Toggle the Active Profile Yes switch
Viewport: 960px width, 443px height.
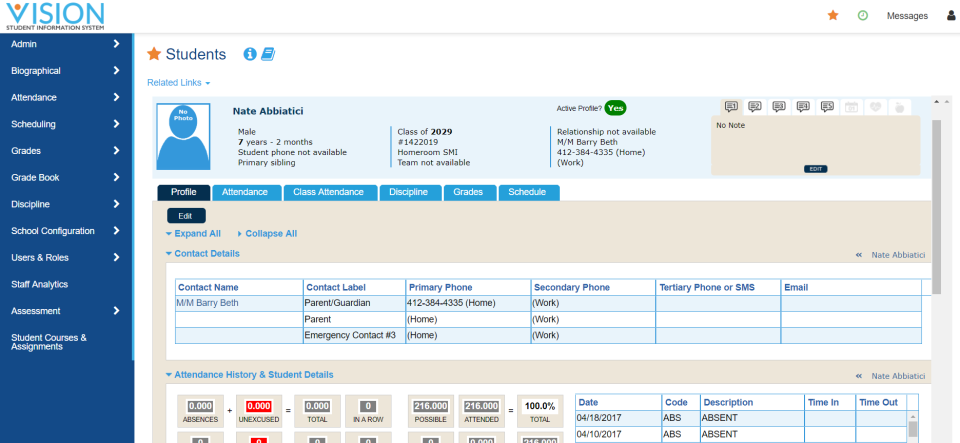tap(615, 108)
